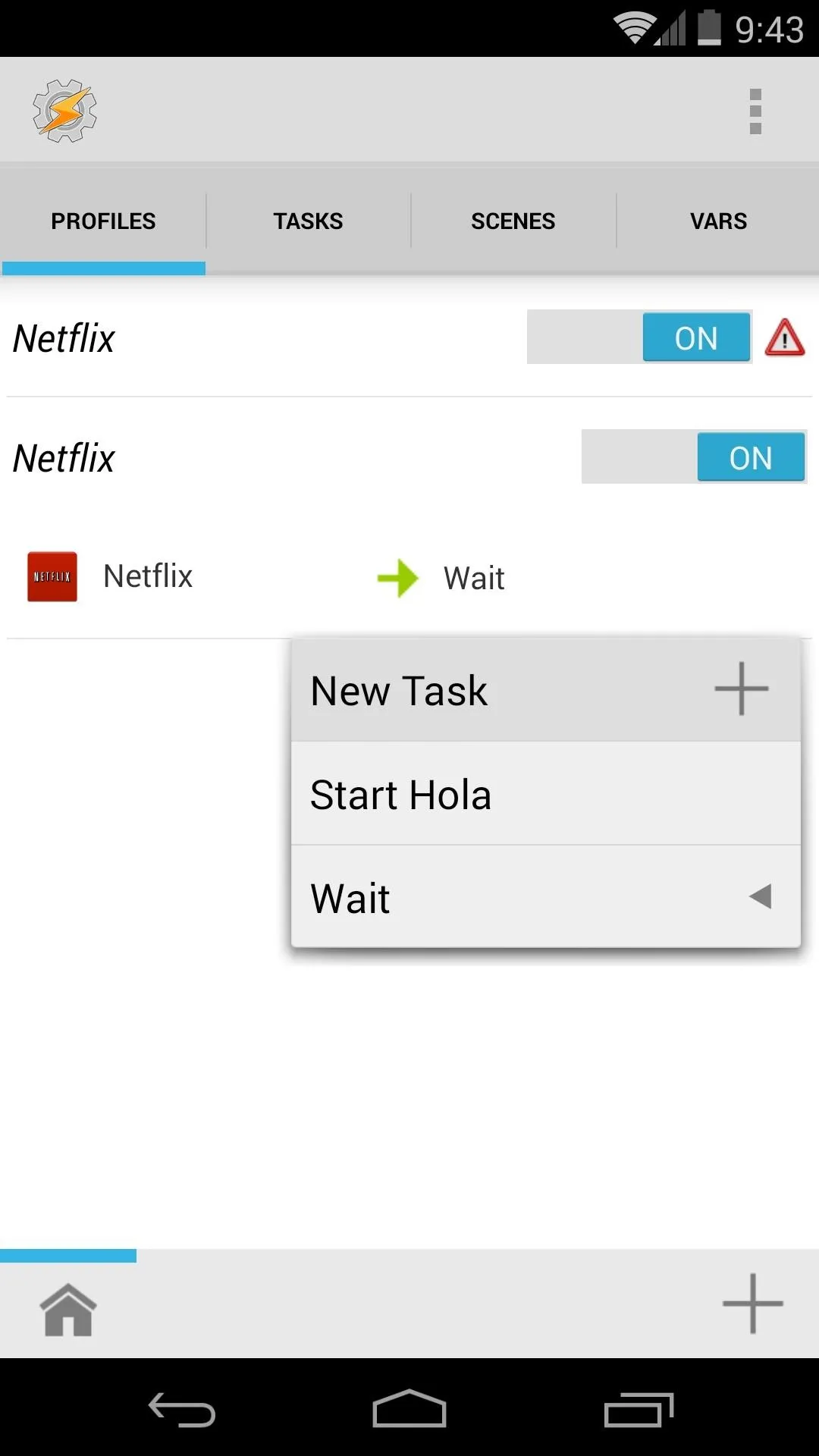Select Start Hola from the task list
Image resolution: width=819 pixels, height=1456 pixels.
coord(546,794)
